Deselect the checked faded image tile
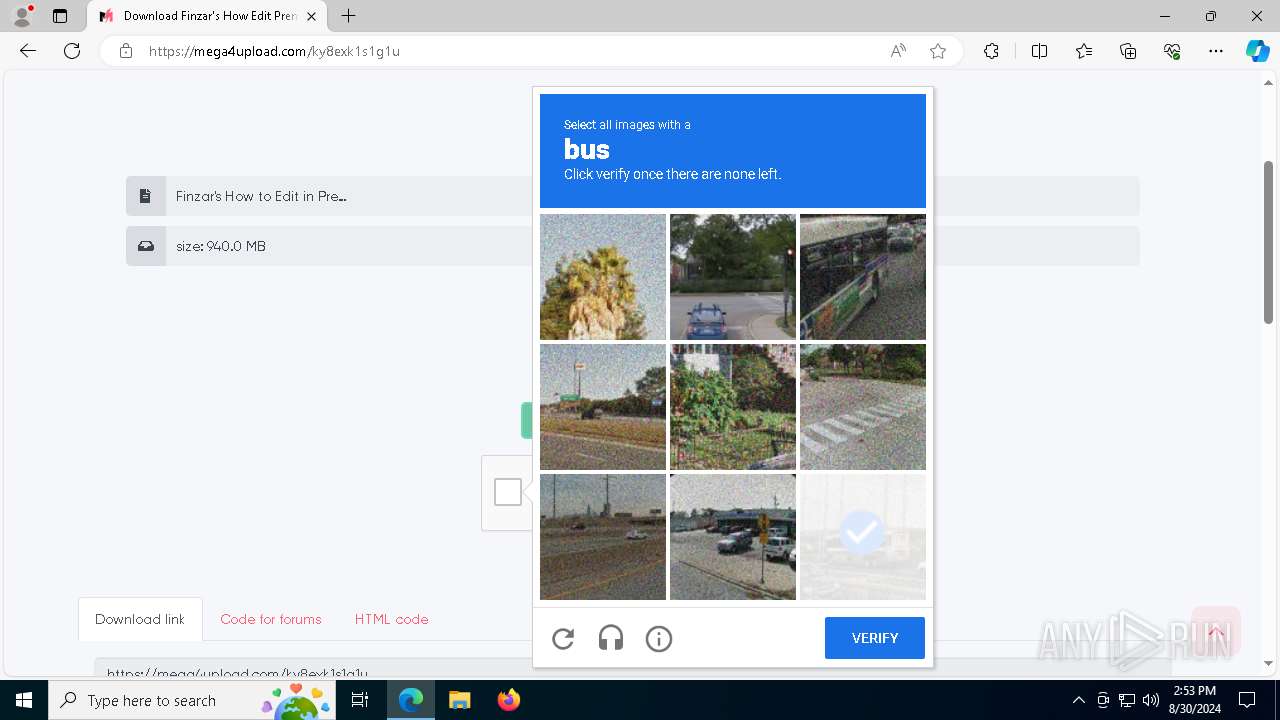1280x720 pixels. (x=863, y=537)
